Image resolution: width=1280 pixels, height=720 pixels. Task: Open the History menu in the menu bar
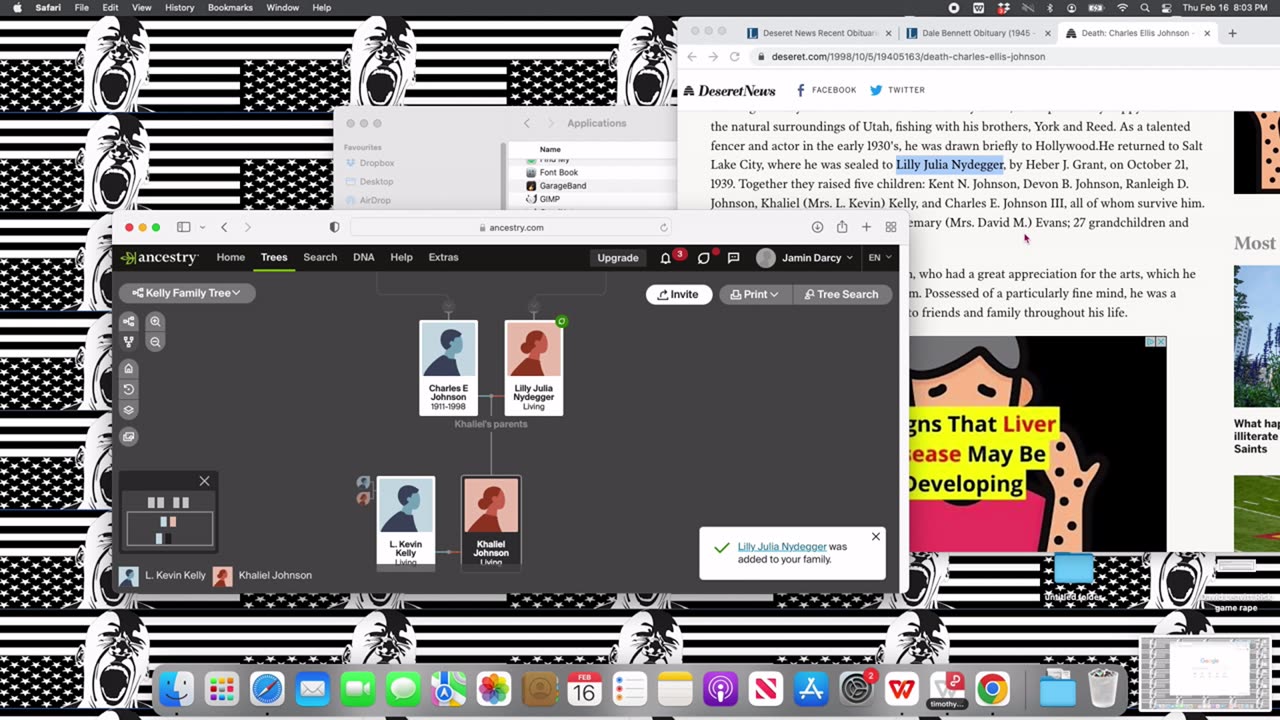179,7
